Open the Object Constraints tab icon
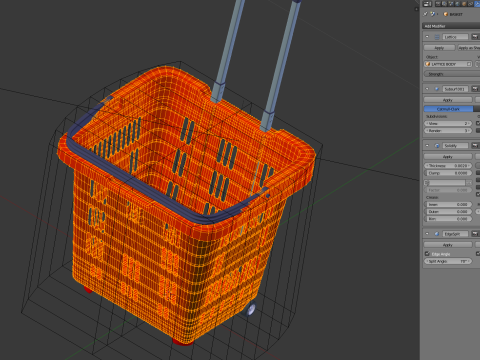Image resolution: width=480 pixels, height=360 pixels. click(x=470, y=4)
